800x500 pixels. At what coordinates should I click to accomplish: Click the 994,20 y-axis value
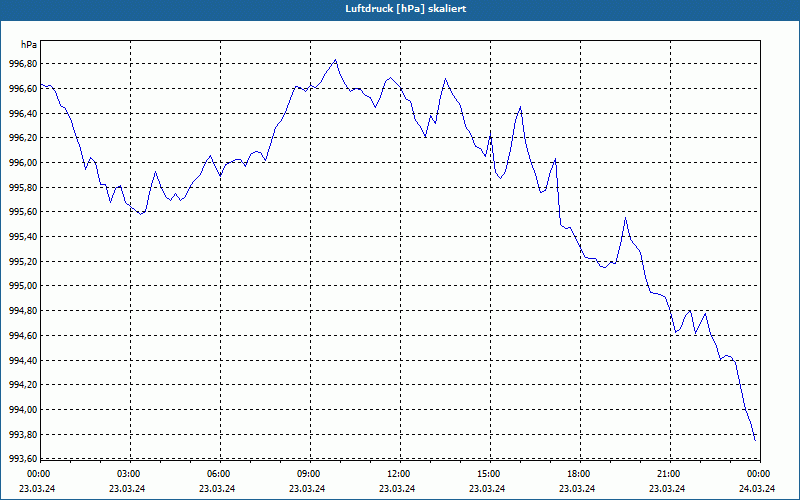pyautogui.click(x=22, y=385)
